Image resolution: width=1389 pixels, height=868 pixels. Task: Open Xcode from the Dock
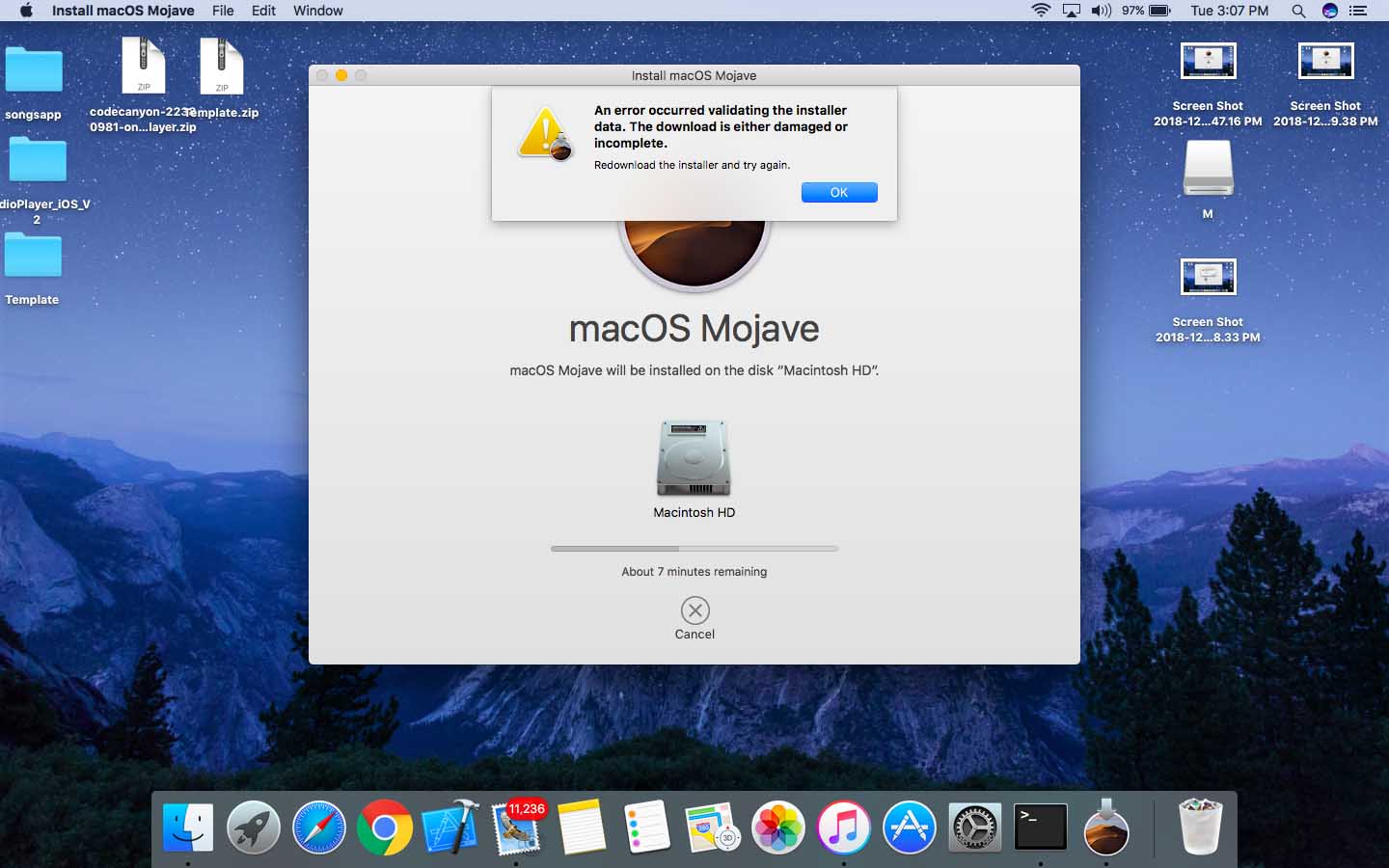click(x=450, y=827)
